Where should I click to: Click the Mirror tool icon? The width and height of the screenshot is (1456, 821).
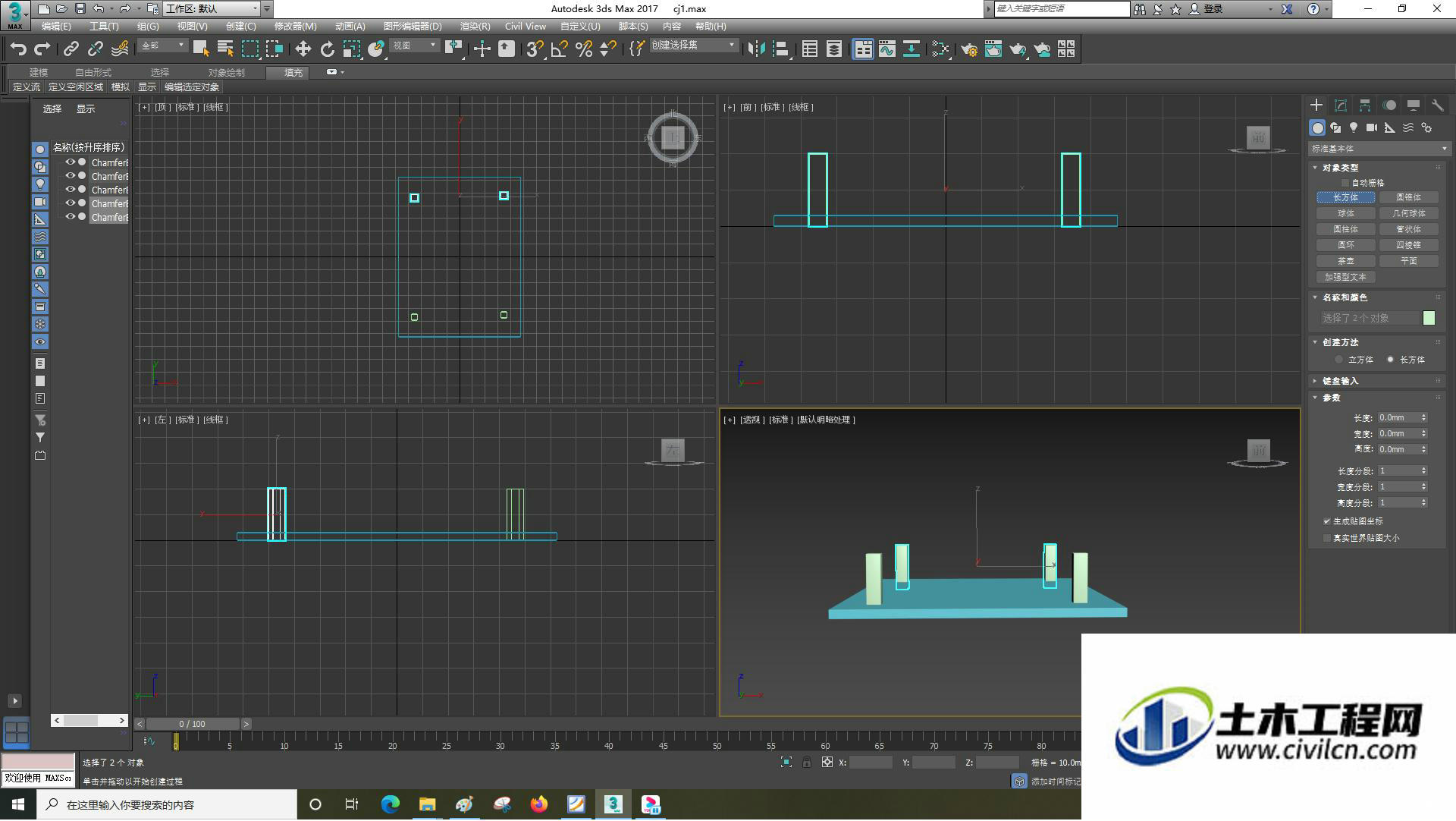(756, 49)
